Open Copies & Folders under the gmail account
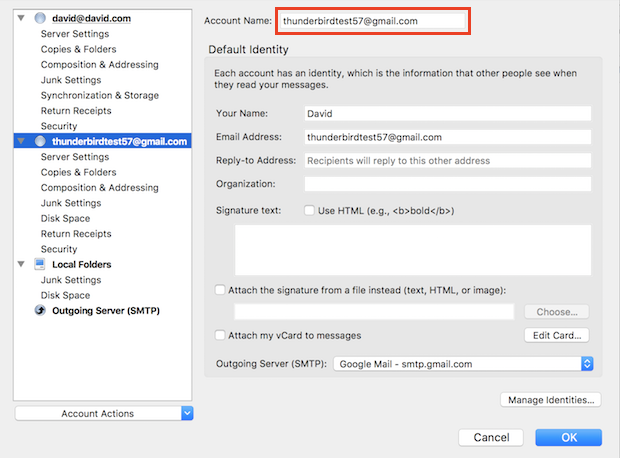 coord(78,172)
